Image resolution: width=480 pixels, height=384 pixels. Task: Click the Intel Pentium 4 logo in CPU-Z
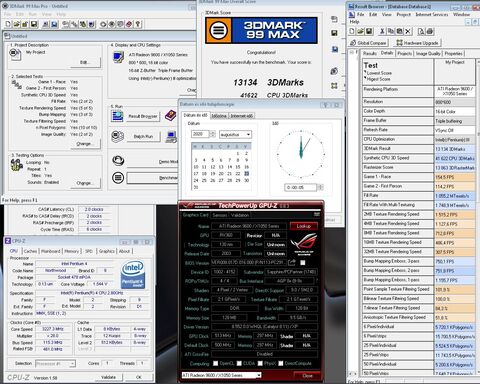pos(133,274)
